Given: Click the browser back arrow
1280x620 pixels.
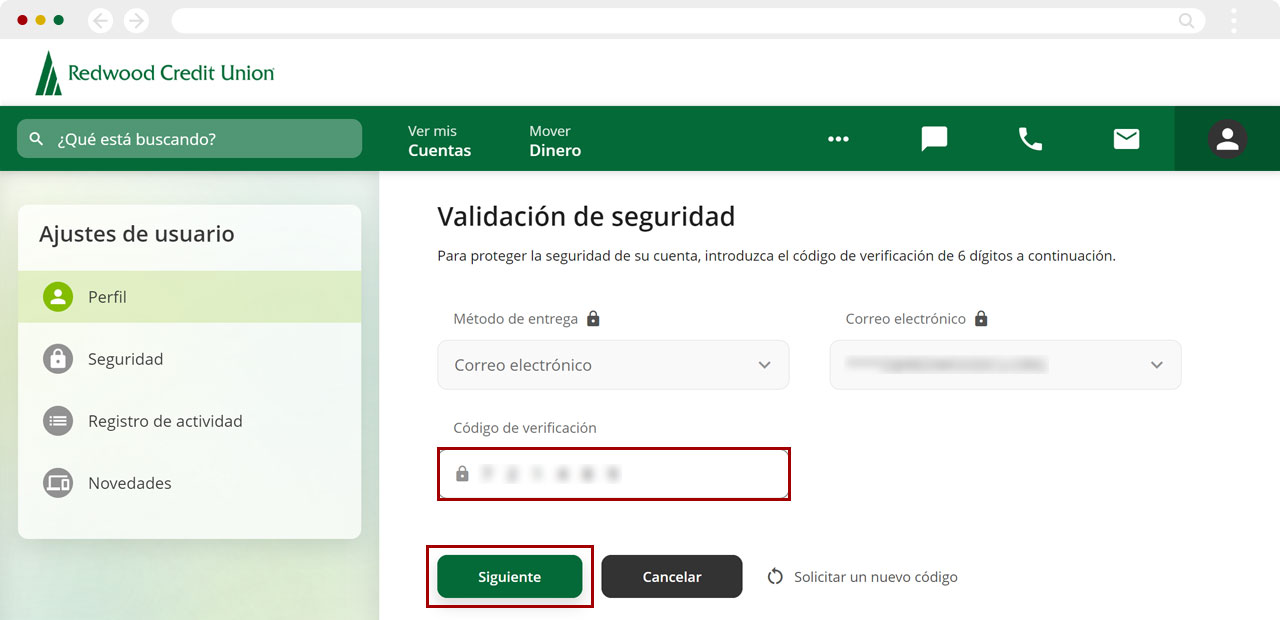Looking at the screenshot, I should coord(100,20).
